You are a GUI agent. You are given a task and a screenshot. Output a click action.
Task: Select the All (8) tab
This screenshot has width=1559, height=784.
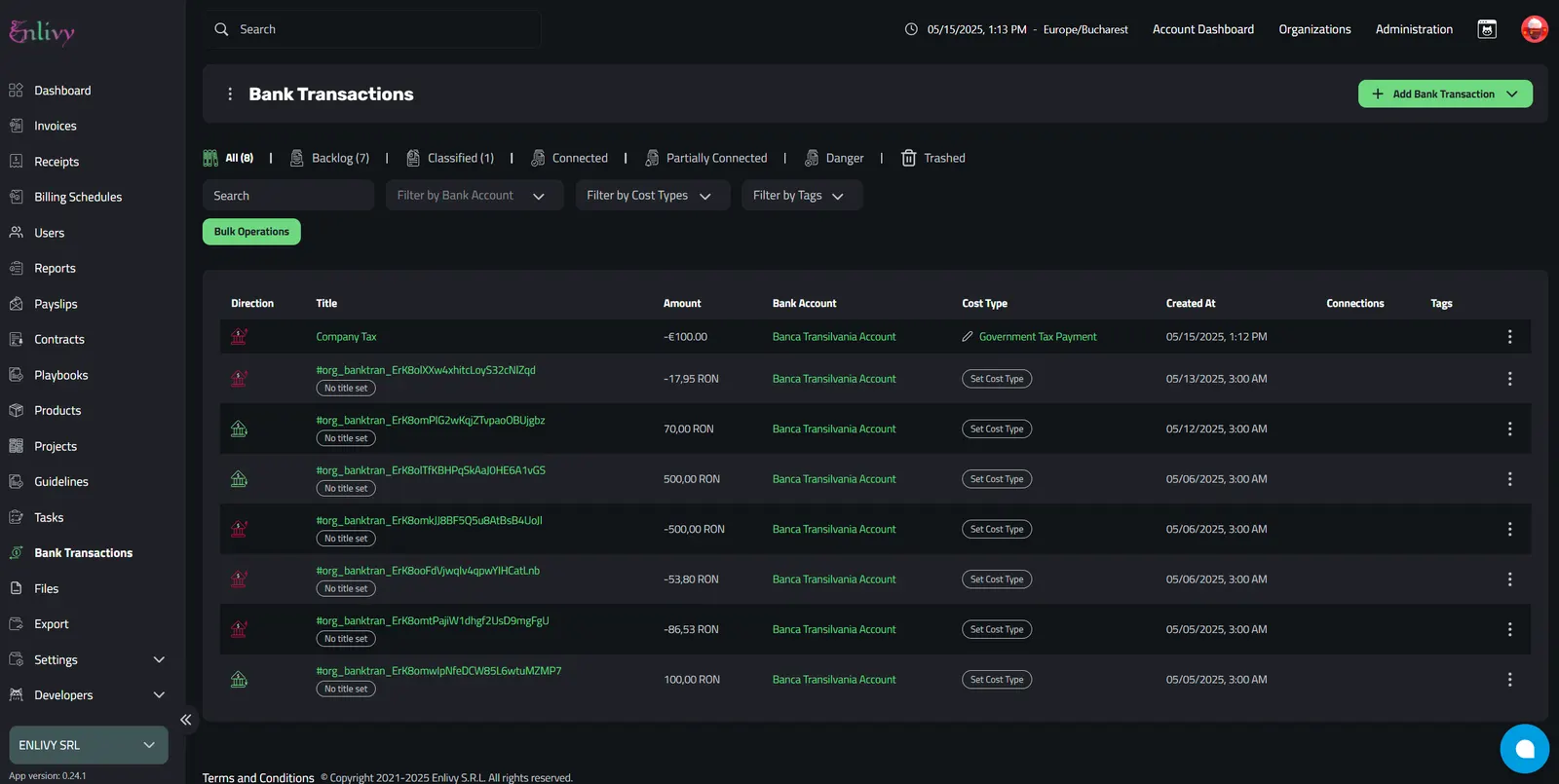(229, 158)
